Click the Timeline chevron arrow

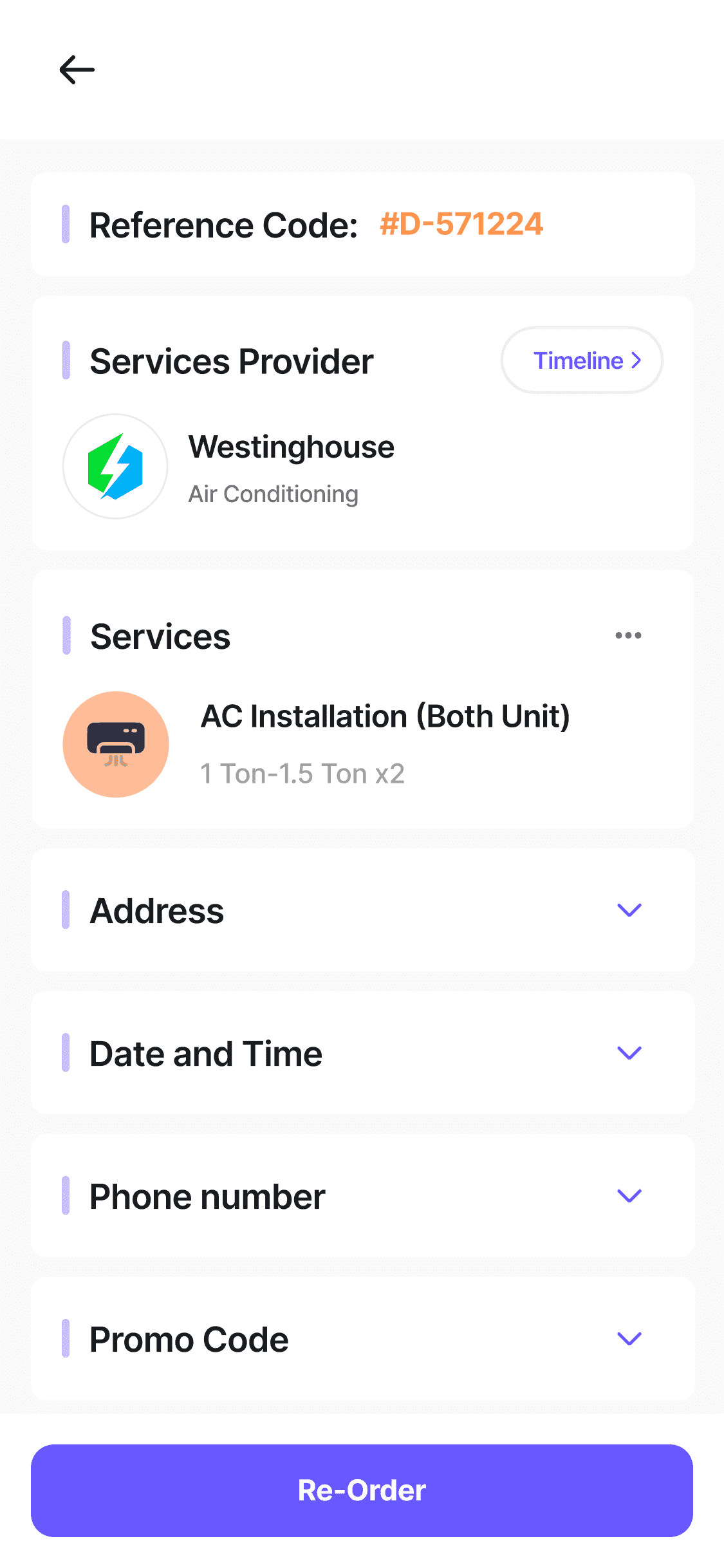pos(636,360)
